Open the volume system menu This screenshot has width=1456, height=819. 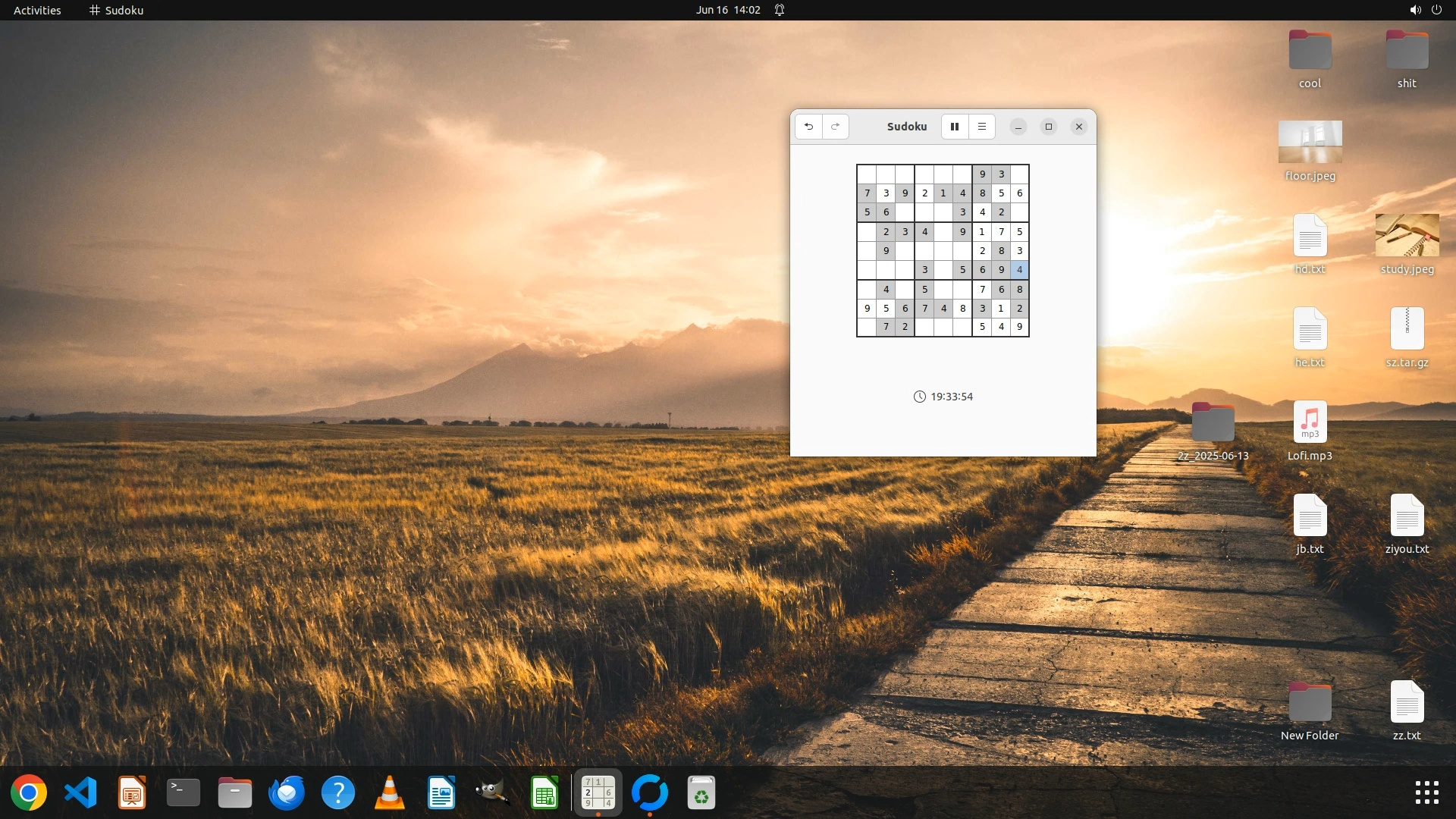(1415, 10)
